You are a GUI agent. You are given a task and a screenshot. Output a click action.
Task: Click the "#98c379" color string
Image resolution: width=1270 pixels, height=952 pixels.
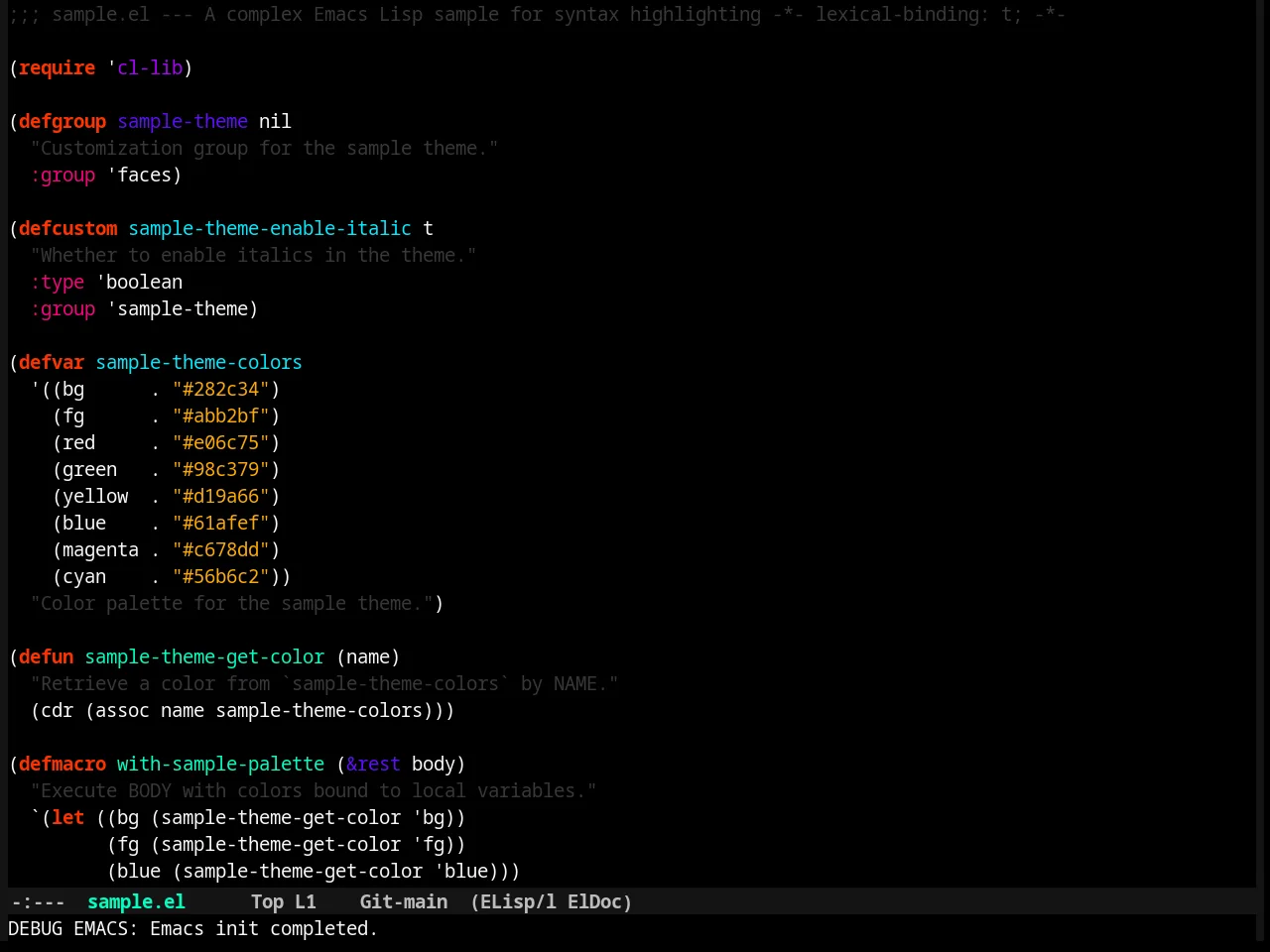tap(221, 469)
